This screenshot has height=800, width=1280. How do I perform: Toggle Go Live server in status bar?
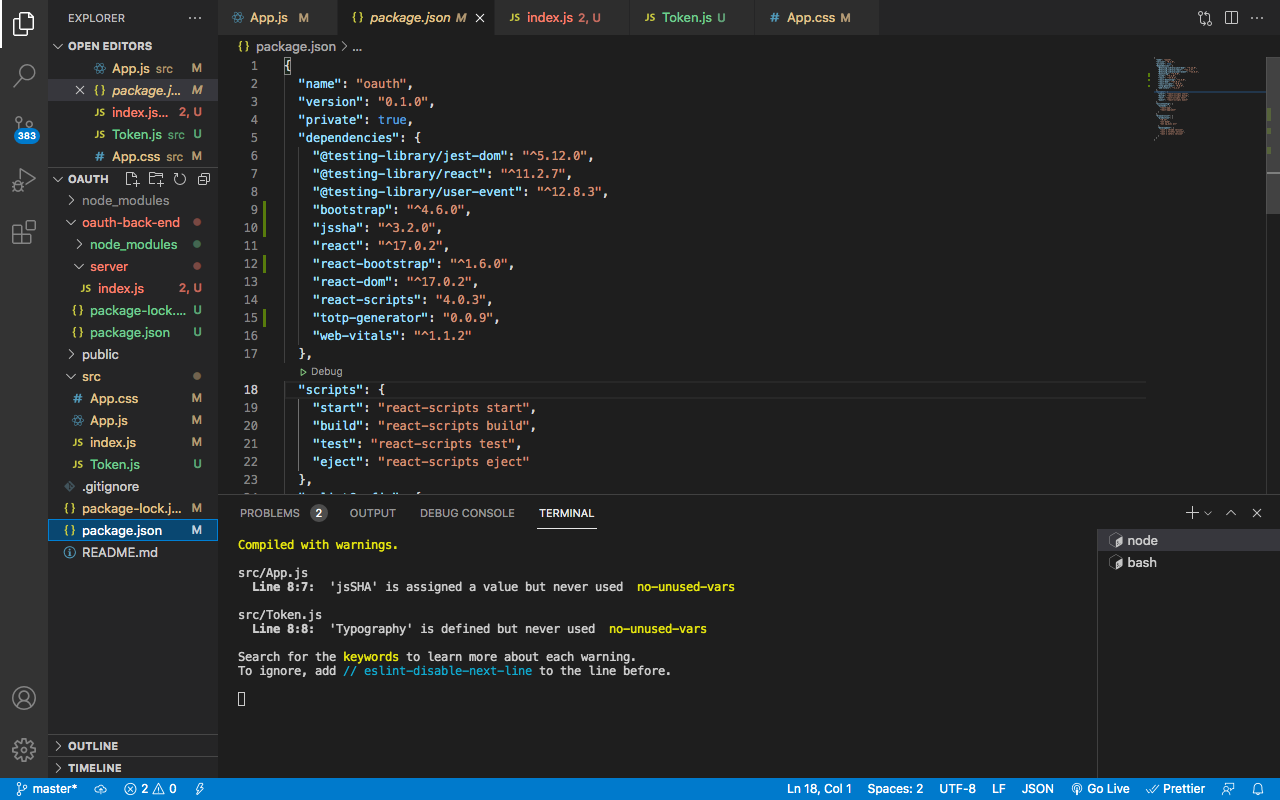(x=1100, y=789)
